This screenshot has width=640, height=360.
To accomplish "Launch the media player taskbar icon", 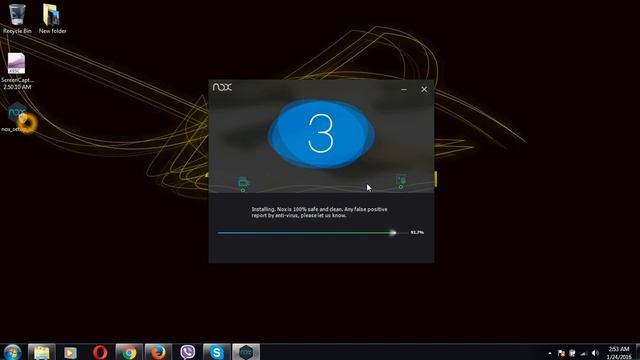I will (x=70, y=352).
